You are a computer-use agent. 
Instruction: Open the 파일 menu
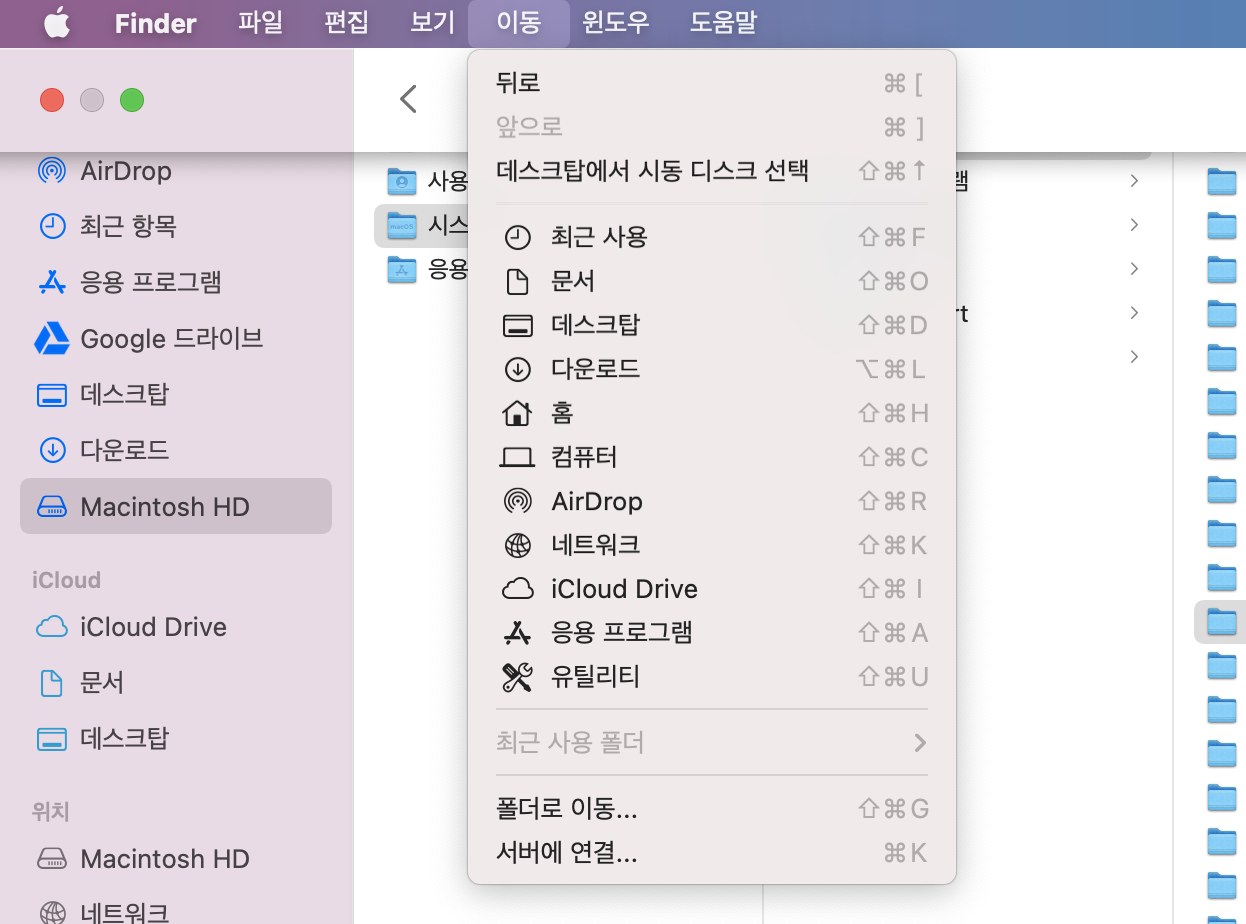(261, 23)
